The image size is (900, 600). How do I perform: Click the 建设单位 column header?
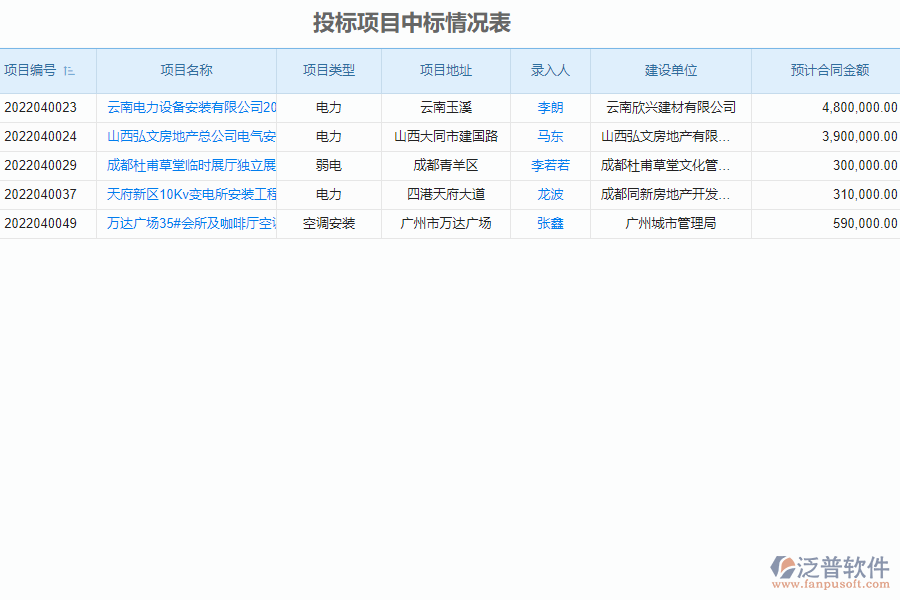[671, 71]
